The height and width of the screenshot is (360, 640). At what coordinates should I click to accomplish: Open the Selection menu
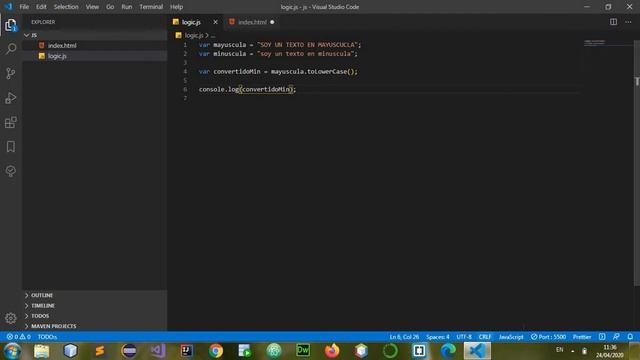[66, 7]
